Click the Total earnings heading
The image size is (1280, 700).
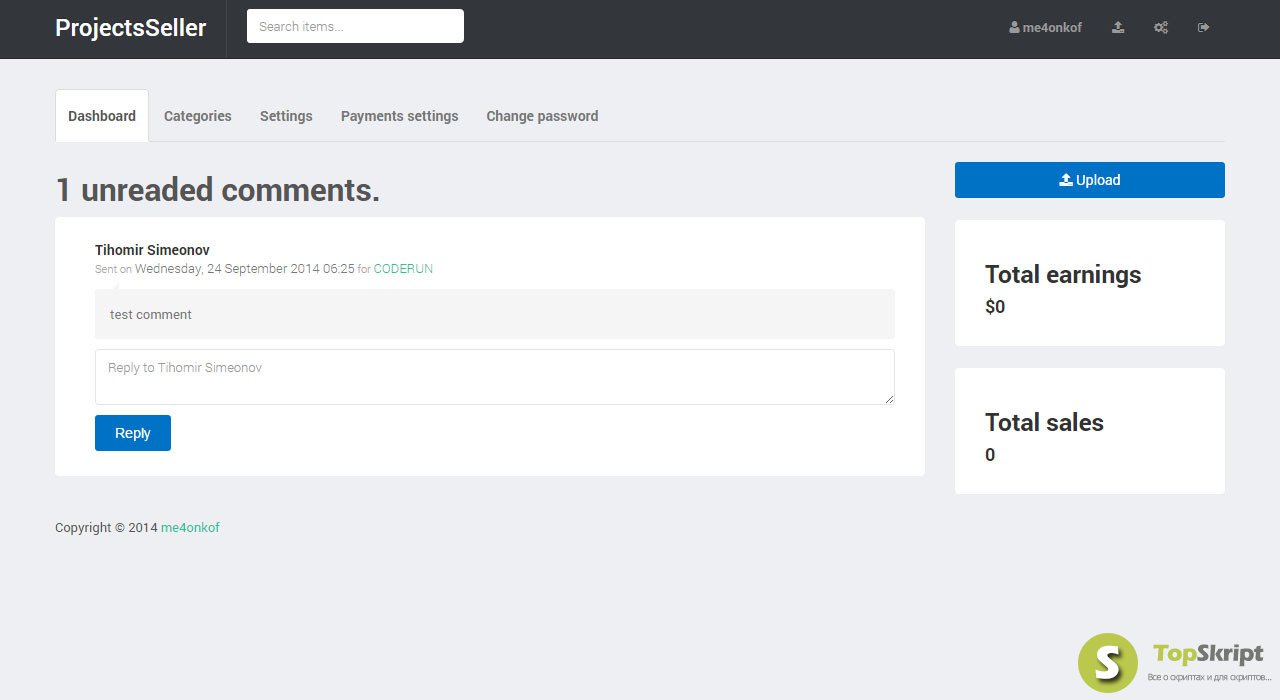point(1063,274)
